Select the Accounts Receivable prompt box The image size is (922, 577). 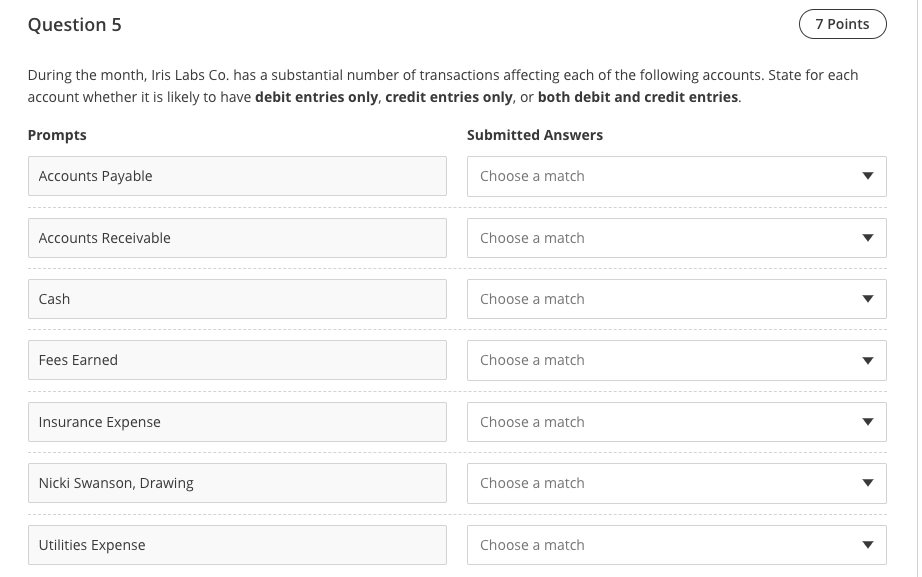(x=237, y=238)
